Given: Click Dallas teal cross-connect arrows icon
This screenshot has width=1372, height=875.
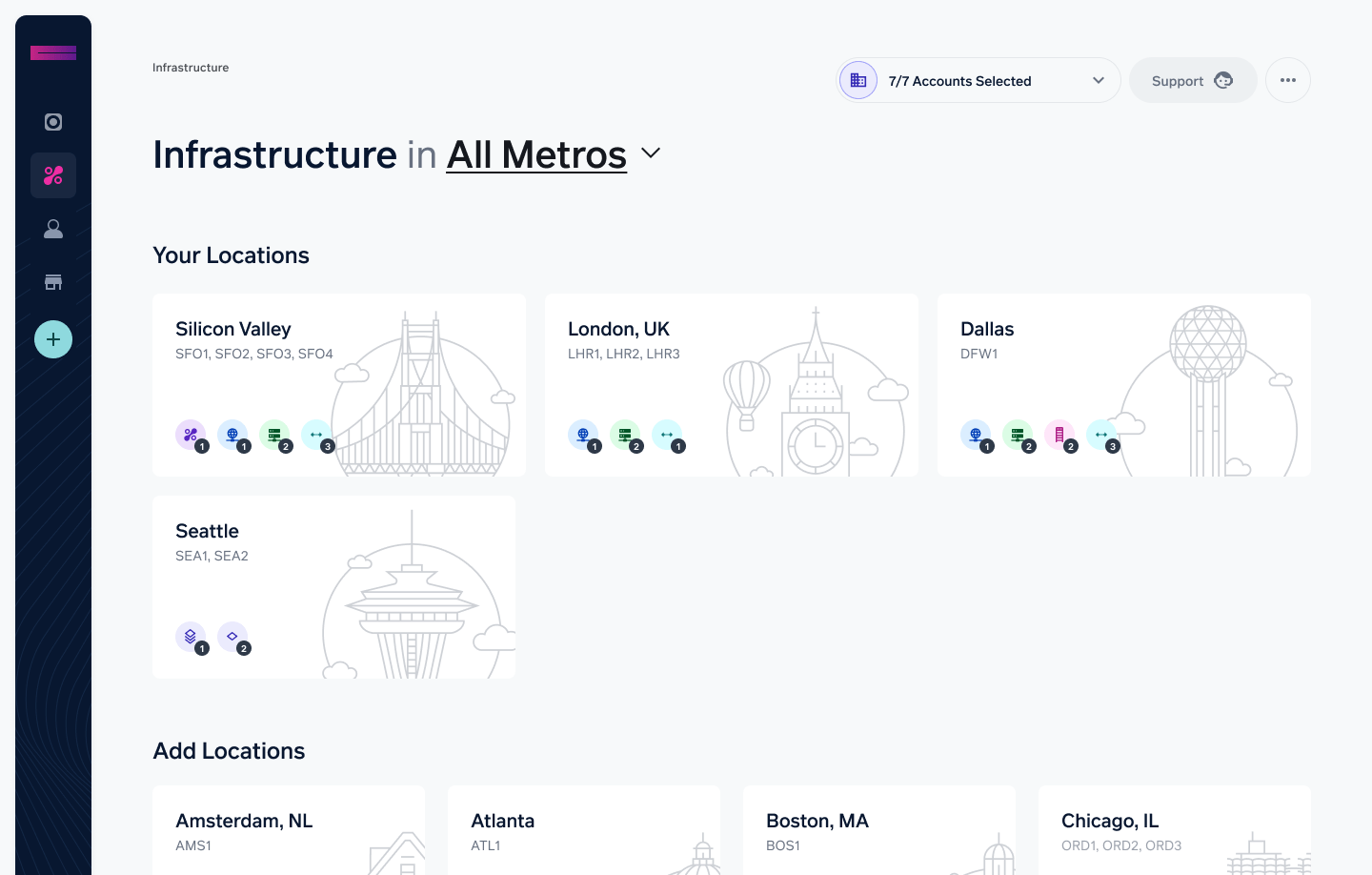Looking at the screenshot, I should coord(1101,435).
